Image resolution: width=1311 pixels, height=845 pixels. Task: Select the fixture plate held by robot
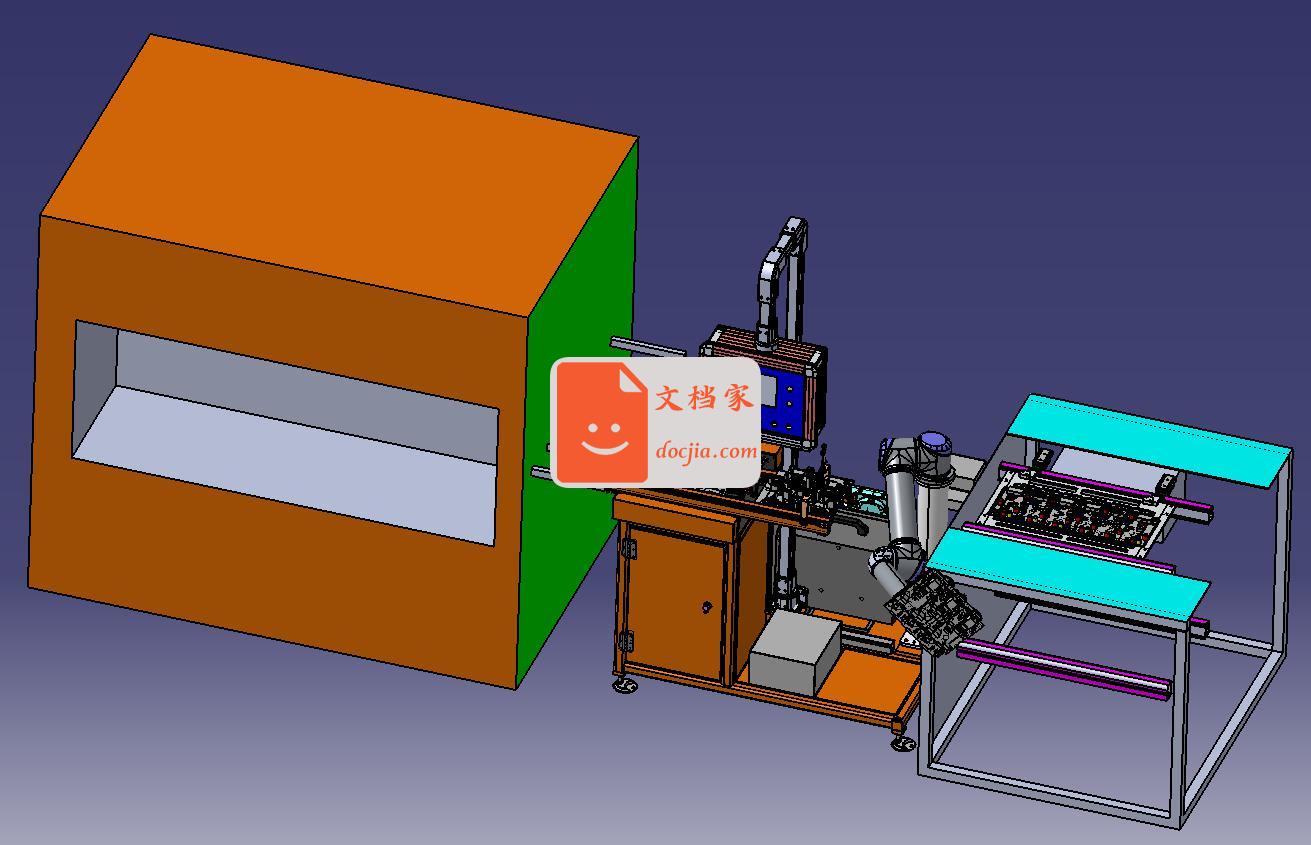(x=935, y=612)
